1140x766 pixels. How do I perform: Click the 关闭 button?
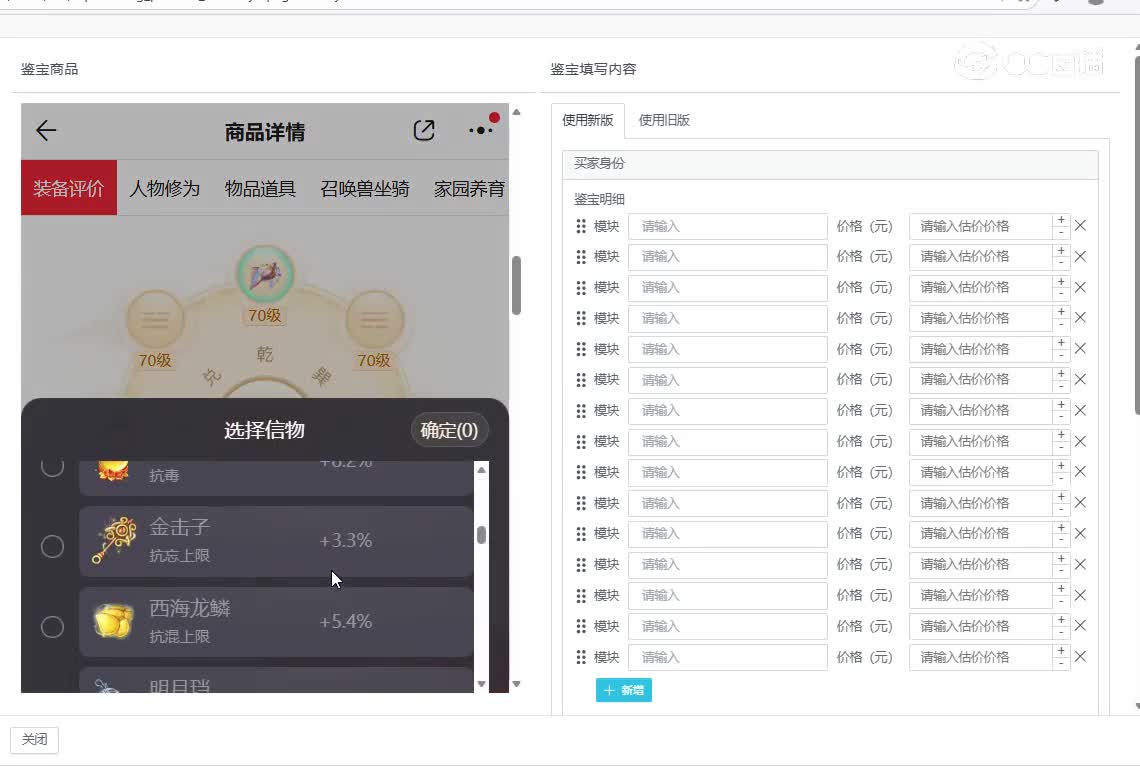pyautogui.click(x=34, y=740)
